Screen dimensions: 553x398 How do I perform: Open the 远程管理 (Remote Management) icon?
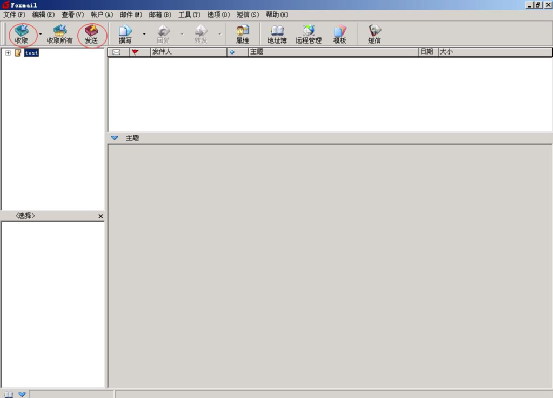point(309,34)
